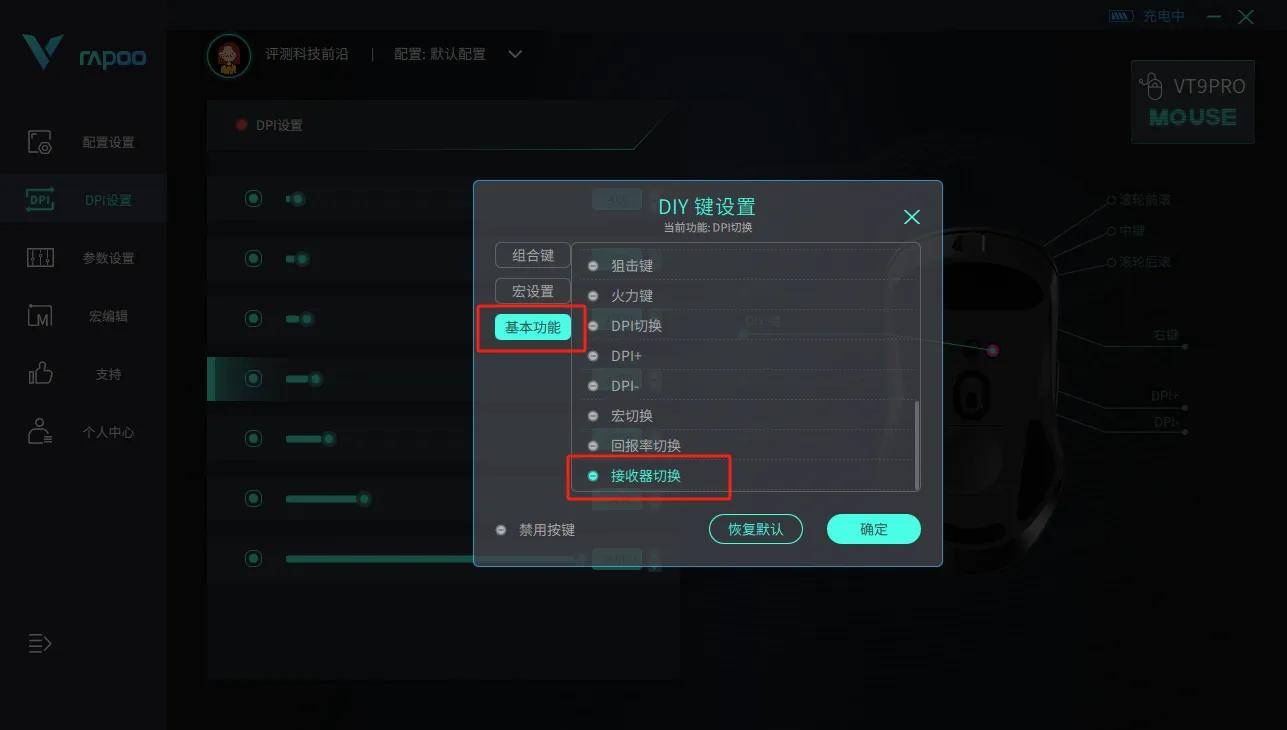
Task: Open 配置设置 from the sidebar icon
Action: point(40,142)
